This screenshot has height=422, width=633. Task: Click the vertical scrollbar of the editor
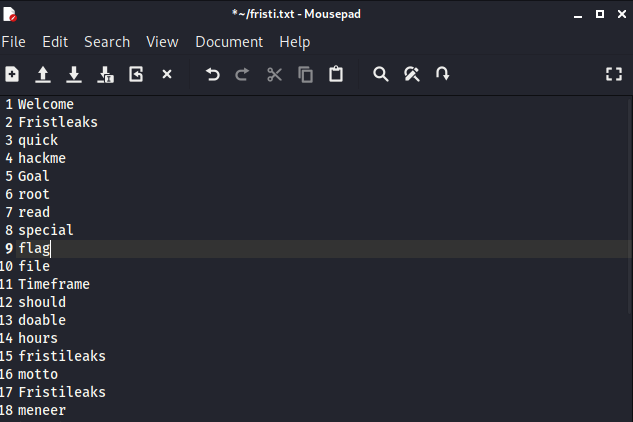coord(630,206)
